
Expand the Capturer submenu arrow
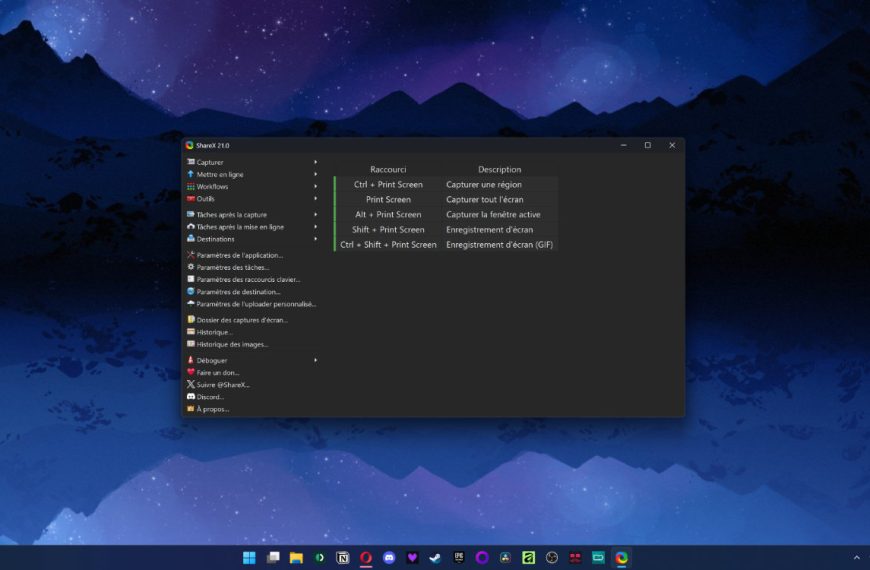(x=316, y=162)
